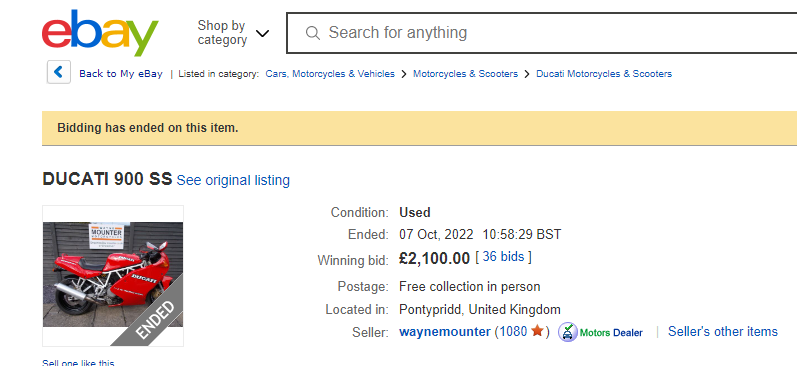Open the Back to My eBay link
Image resolution: width=797 pixels, height=366 pixels.
pyautogui.click(x=120, y=74)
